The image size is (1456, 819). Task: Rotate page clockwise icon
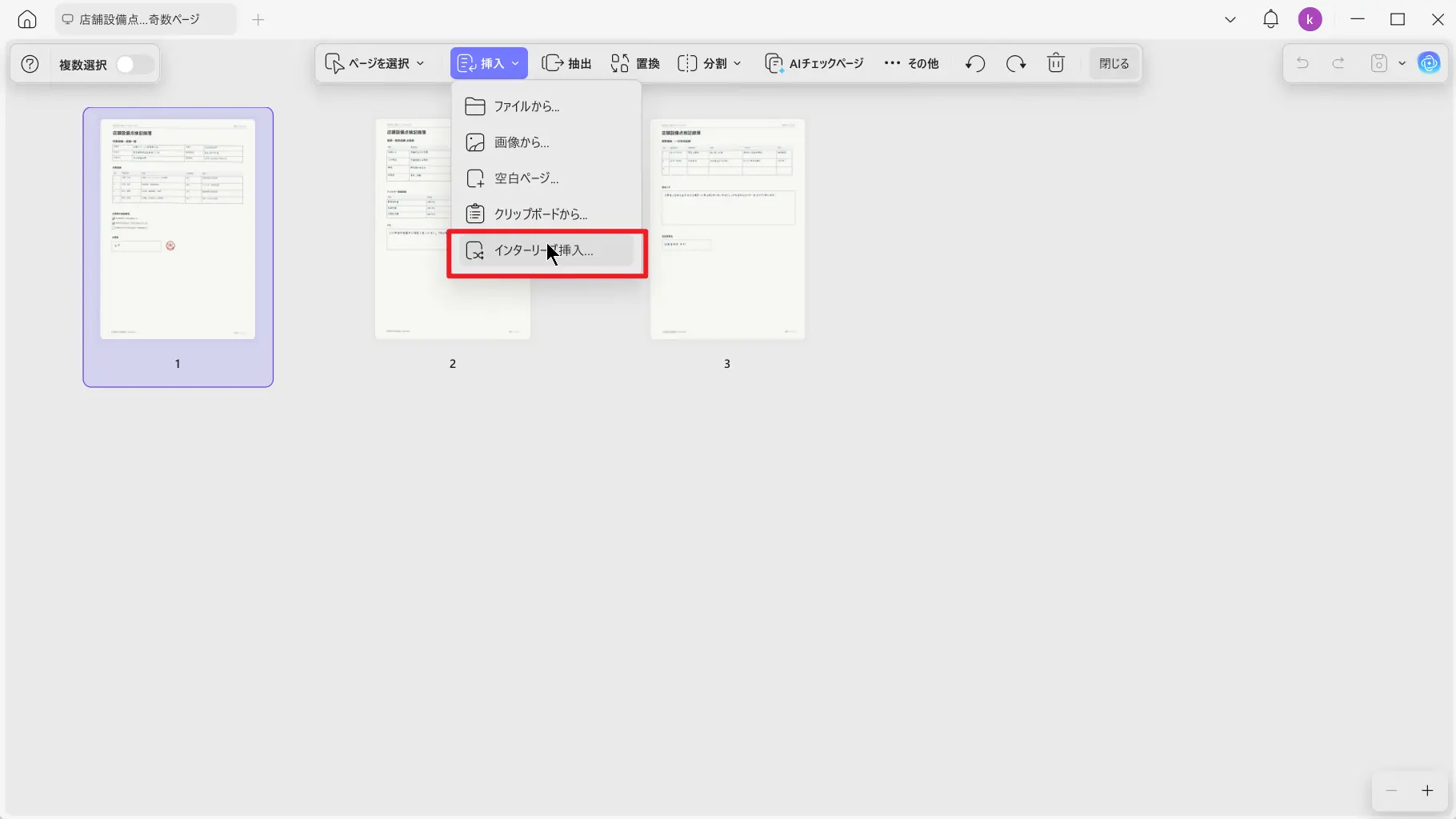[1016, 63]
